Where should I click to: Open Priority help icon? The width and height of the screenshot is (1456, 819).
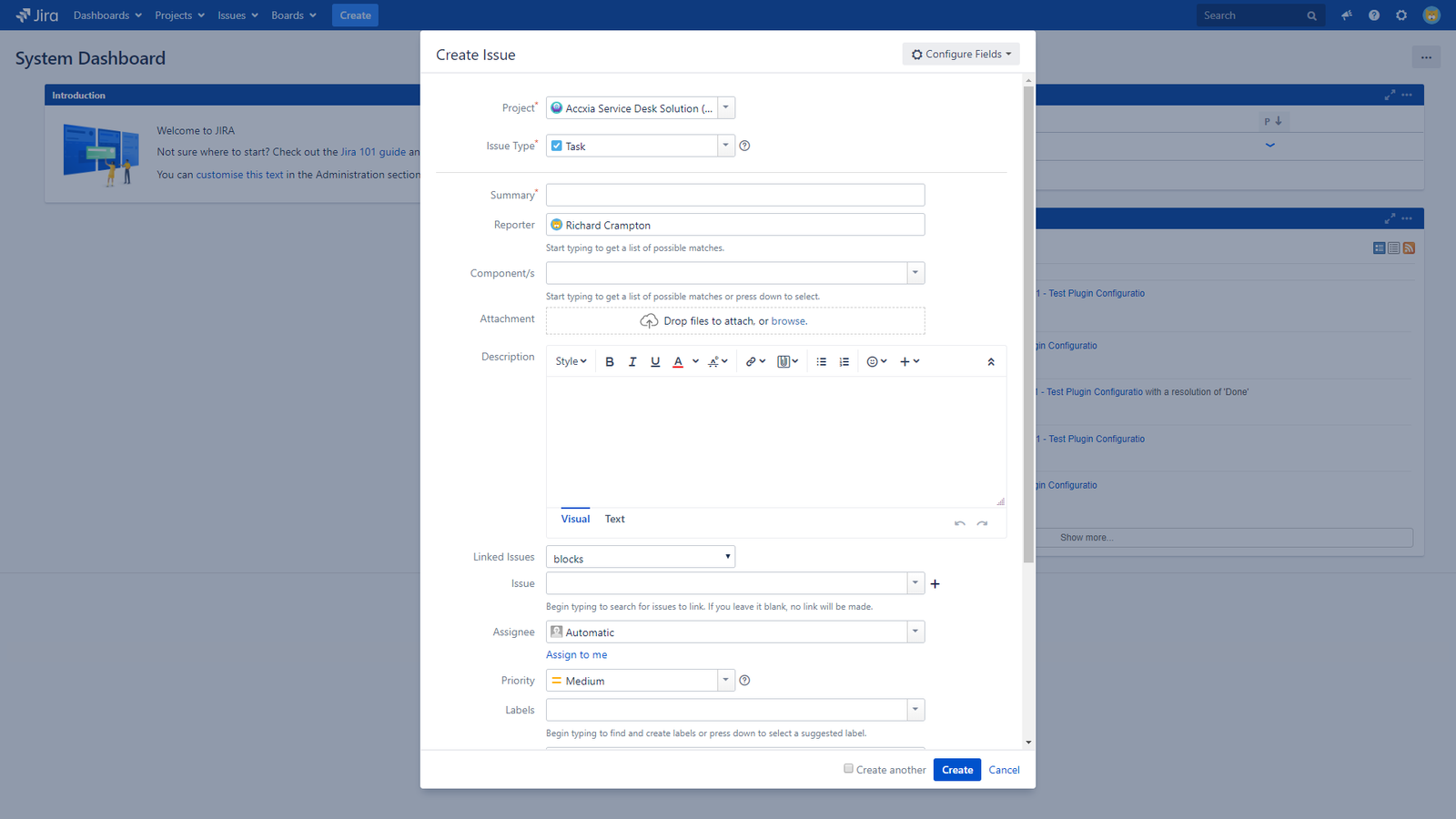(x=744, y=681)
